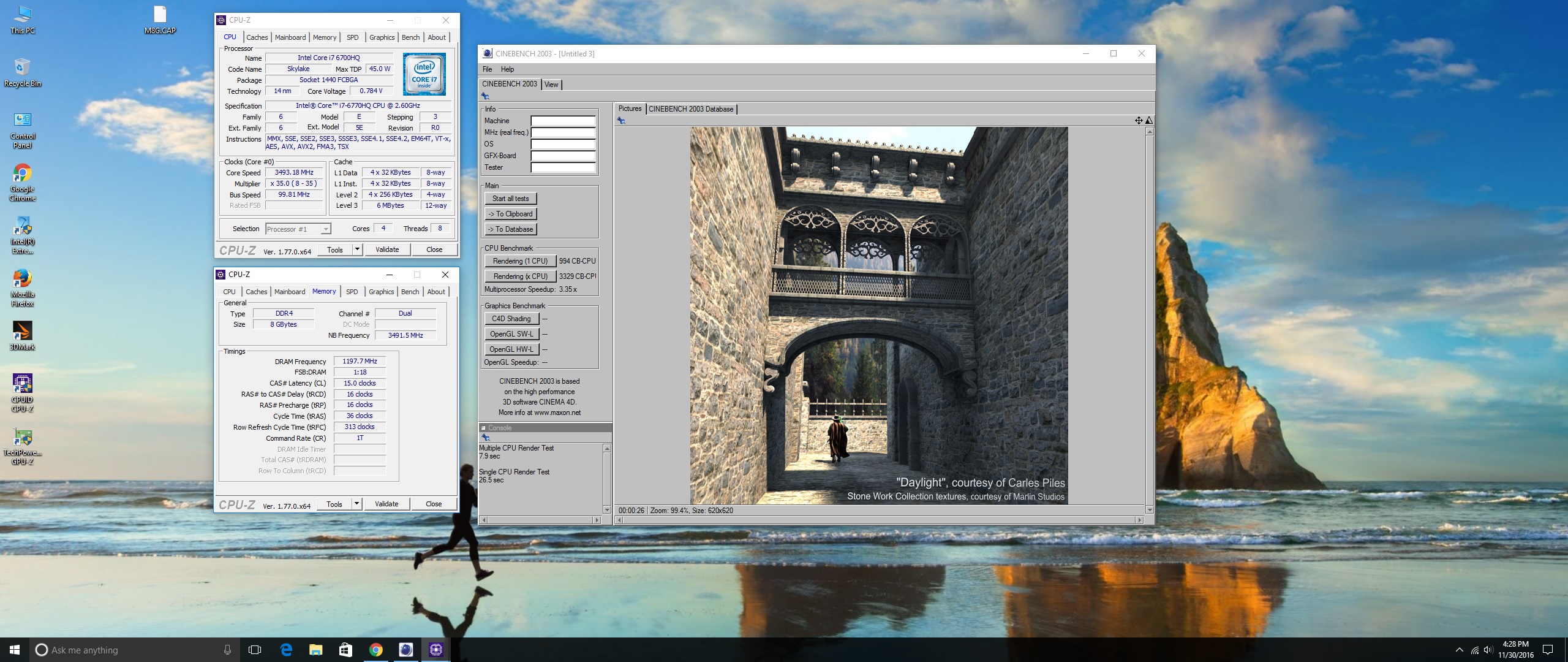Open Microsoft Edge from taskbar
The height and width of the screenshot is (662, 1568).
click(285, 650)
